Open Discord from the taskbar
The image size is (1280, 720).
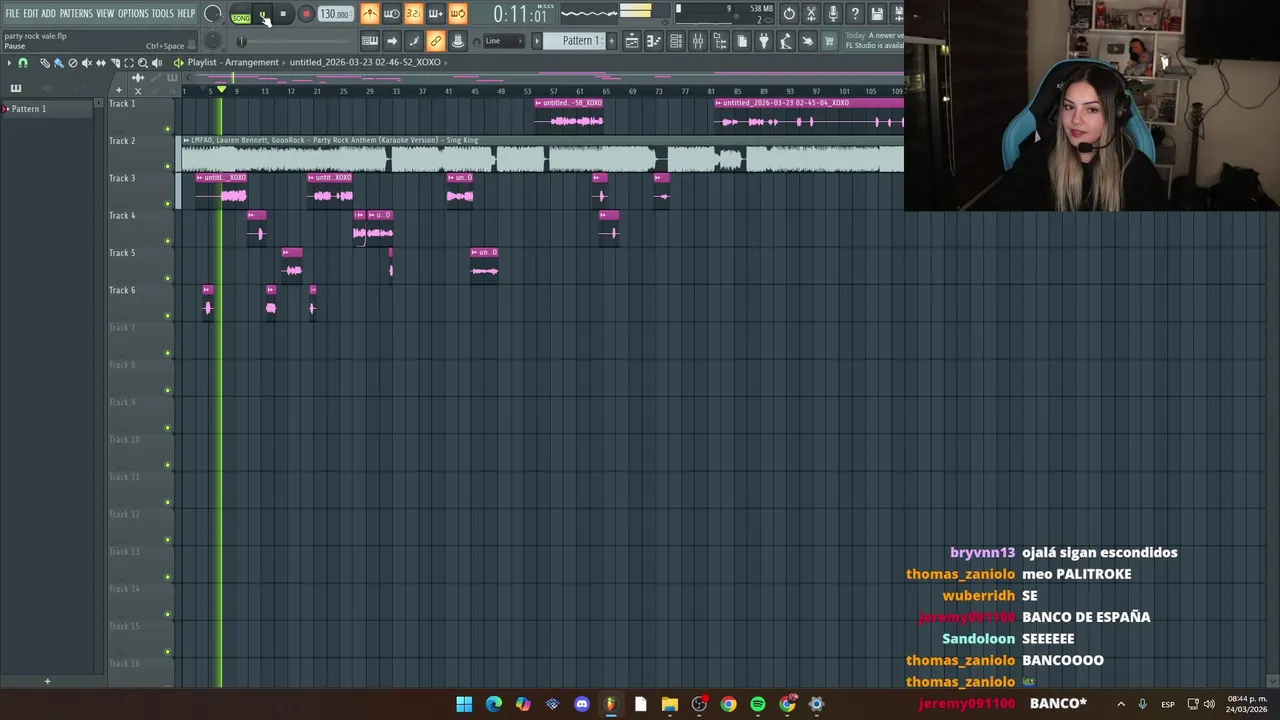582,704
